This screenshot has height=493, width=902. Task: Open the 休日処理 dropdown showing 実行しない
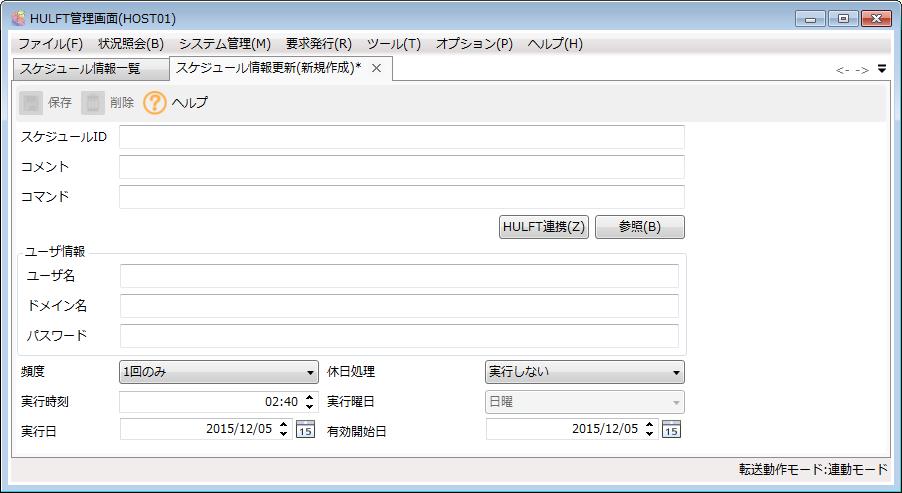585,372
